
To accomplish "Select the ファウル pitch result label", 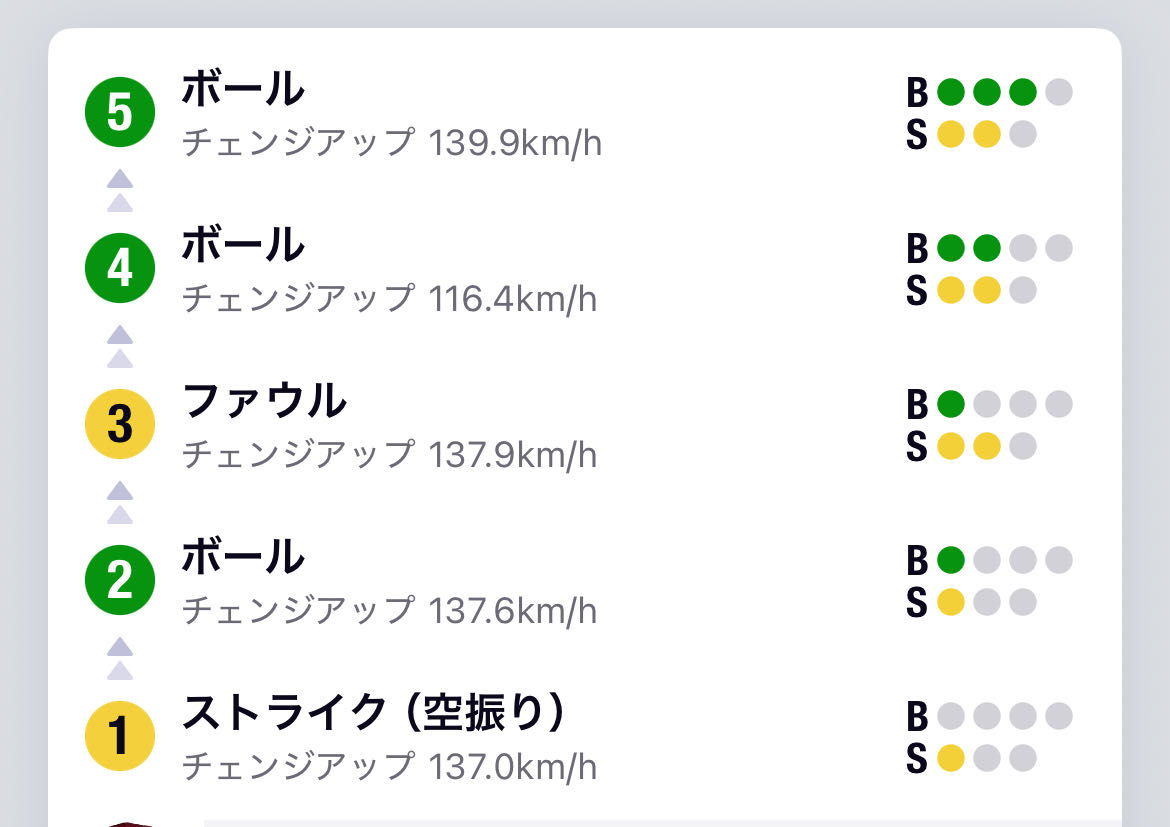I will pyautogui.click(x=264, y=400).
